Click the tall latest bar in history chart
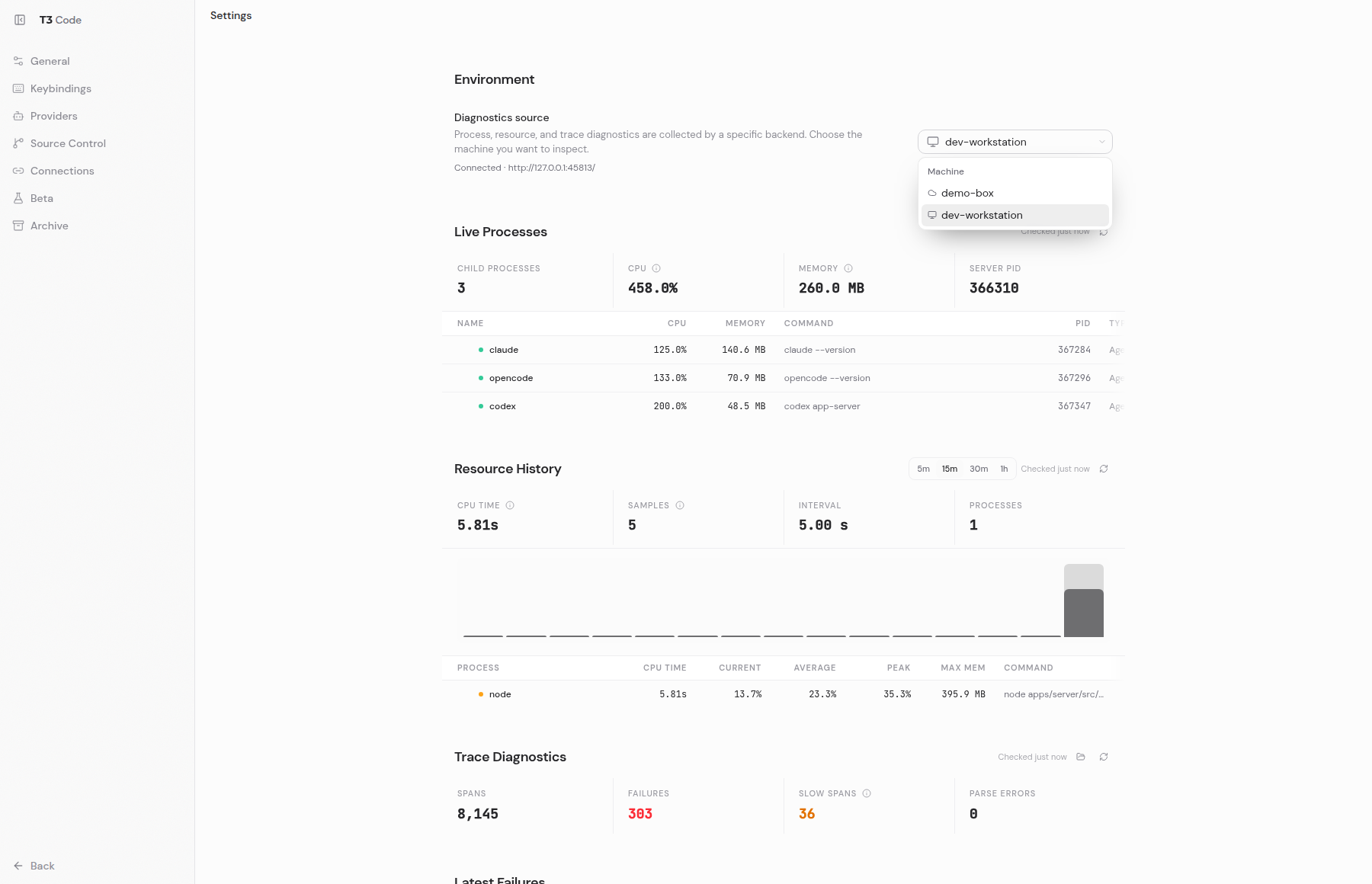Viewport: 1372px width, 884px height. (x=1084, y=601)
